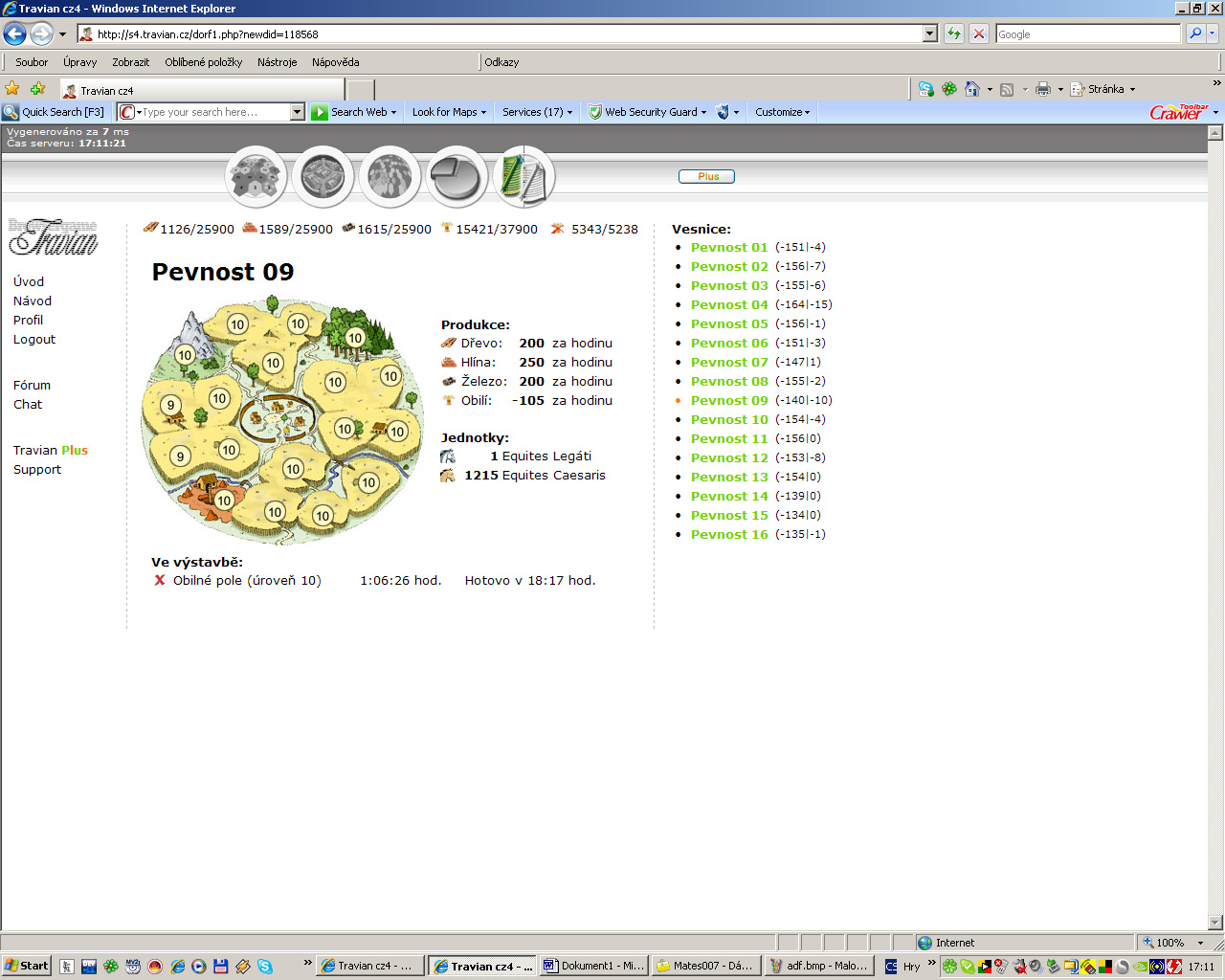Image resolution: width=1225 pixels, height=980 pixels.
Task: Click the Refresh page icon
Action: (x=954, y=33)
